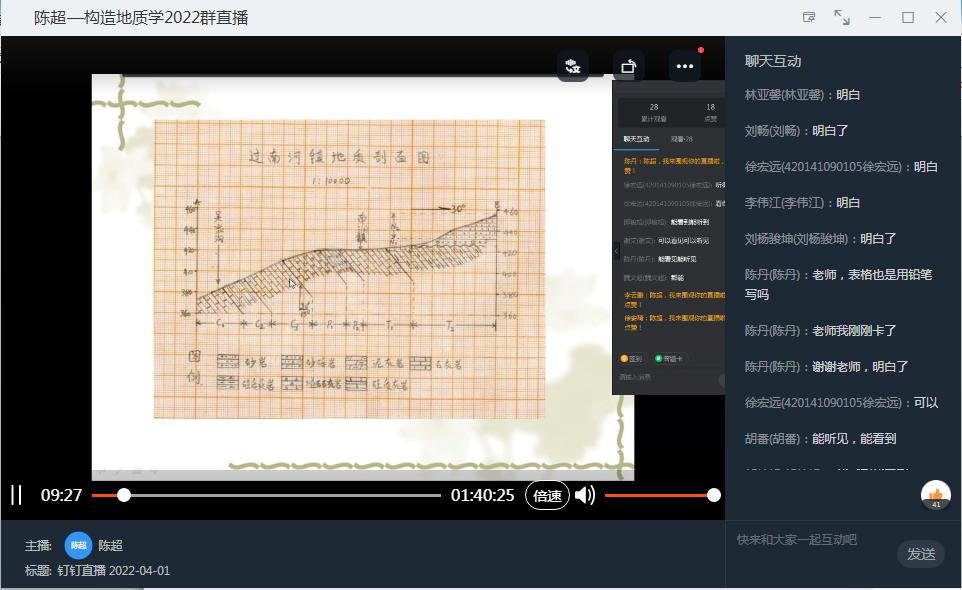Image resolution: width=962 pixels, height=590 pixels.
Task: Click 发送 to send chat message
Action: coord(920,554)
